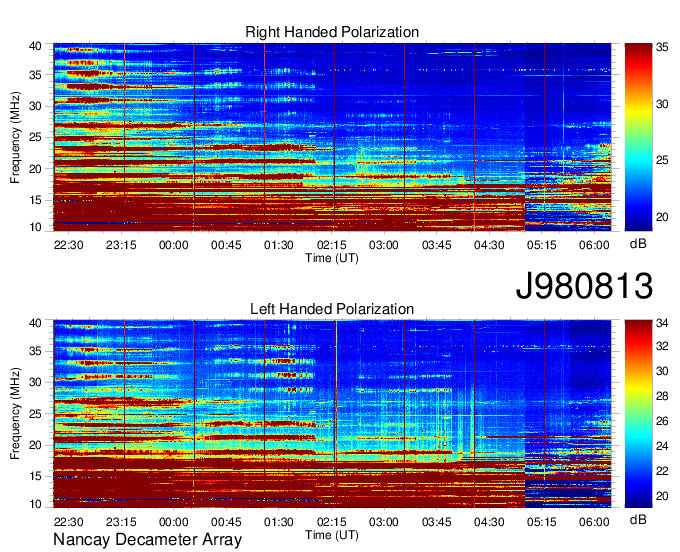
Task: Click the 03:45 time tick of Left Handed plot
Action: [x=436, y=522]
